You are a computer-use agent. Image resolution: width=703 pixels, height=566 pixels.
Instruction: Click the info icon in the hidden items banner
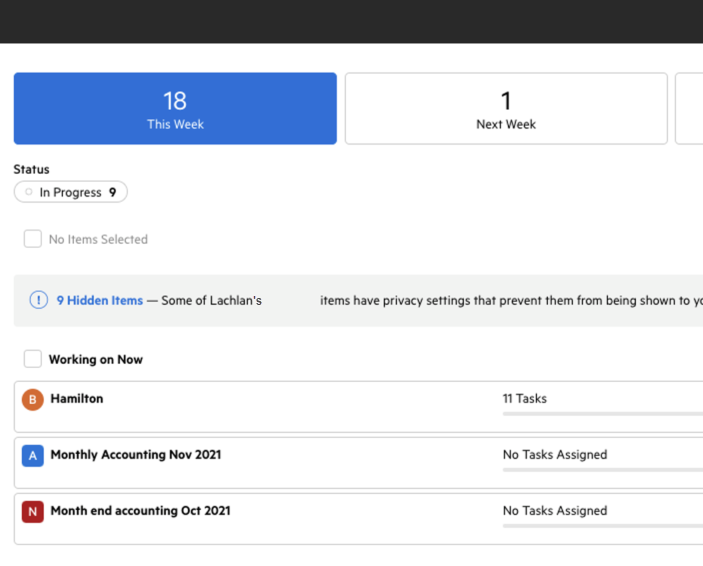point(38,300)
